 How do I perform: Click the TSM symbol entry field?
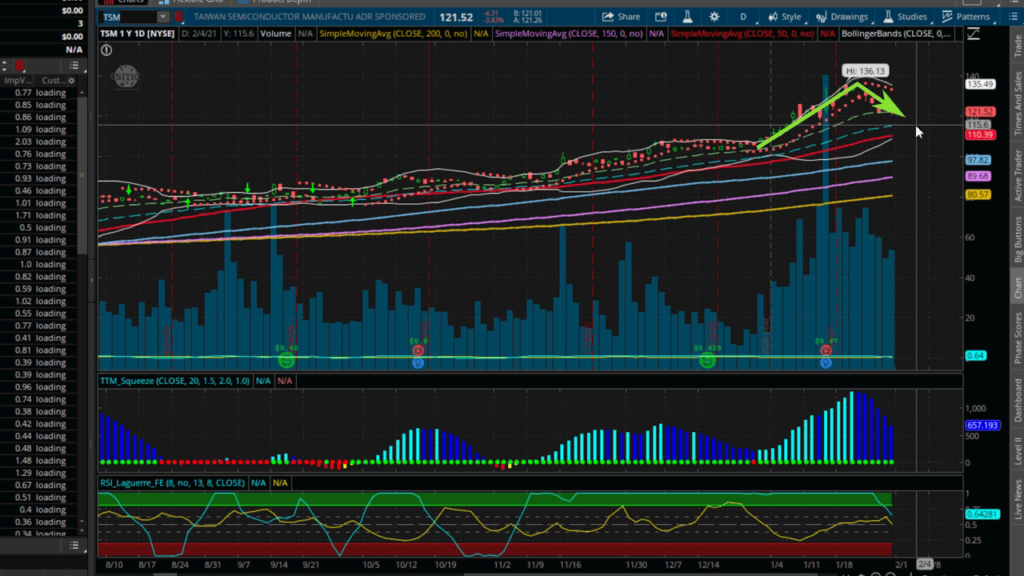tap(129, 17)
